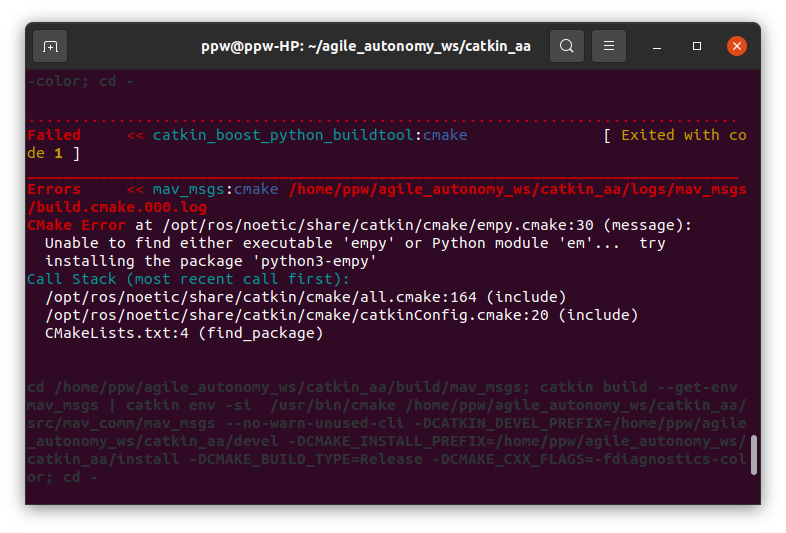Screen dimensions: 786x533
Task: Click the red 'Failed' status text
Action: coord(54,135)
